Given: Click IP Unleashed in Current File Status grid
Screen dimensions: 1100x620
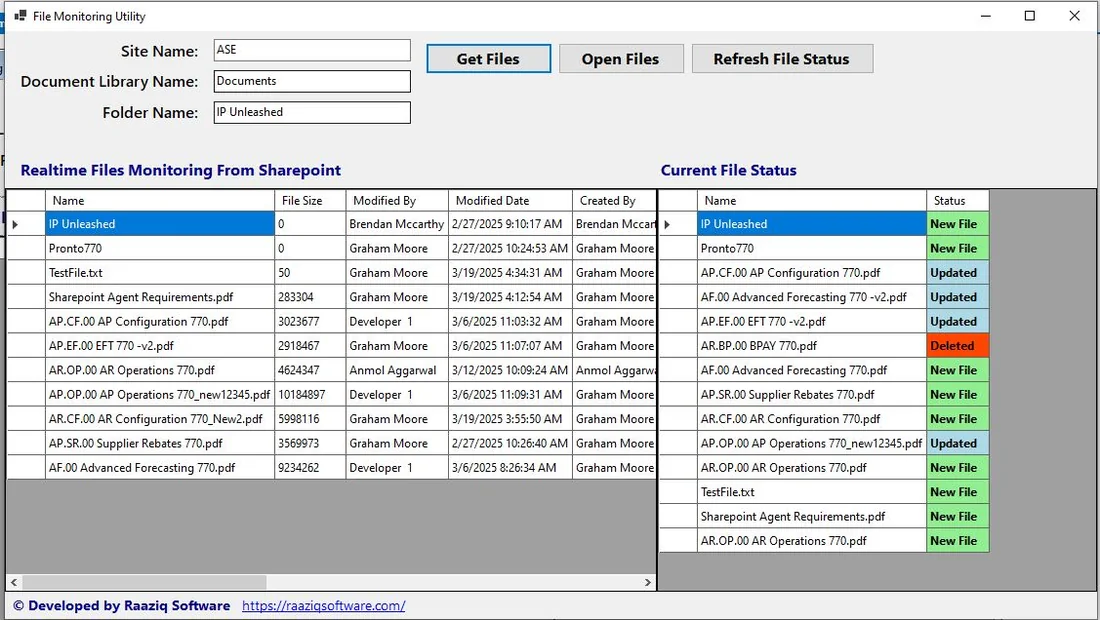Looking at the screenshot, I should point(812,224).
